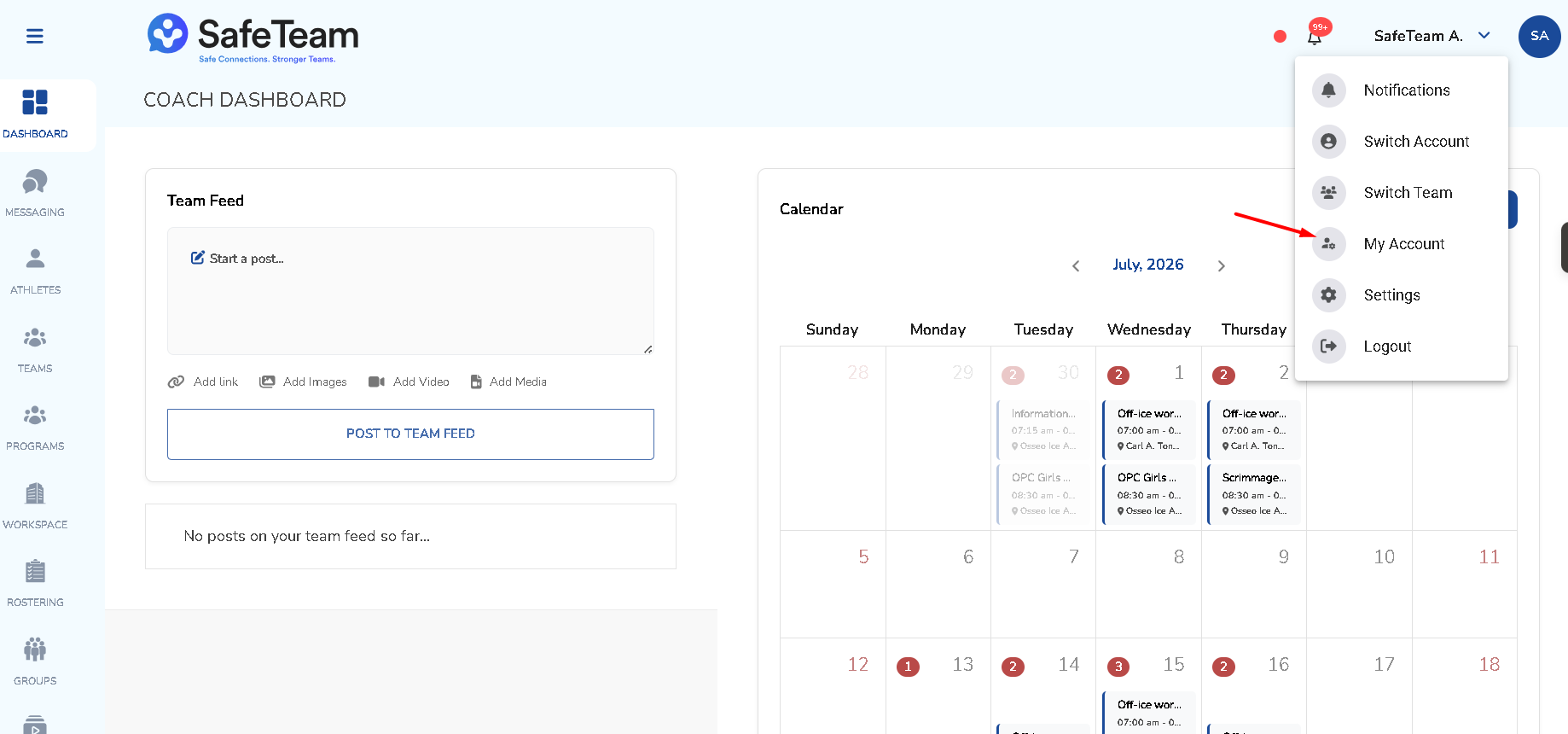
Task: Open OPC Girls event on Wednesday 1
Action: [1149, 494]
